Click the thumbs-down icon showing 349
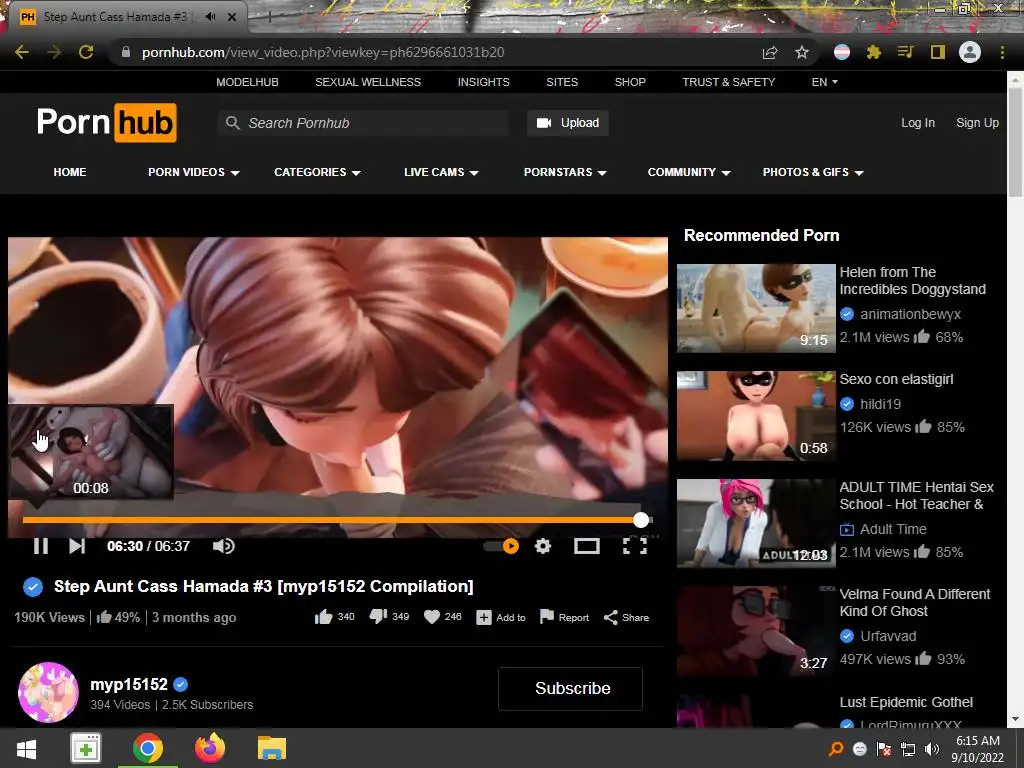The width and height of the screenshot is (1024, 768). coord(378,616)
